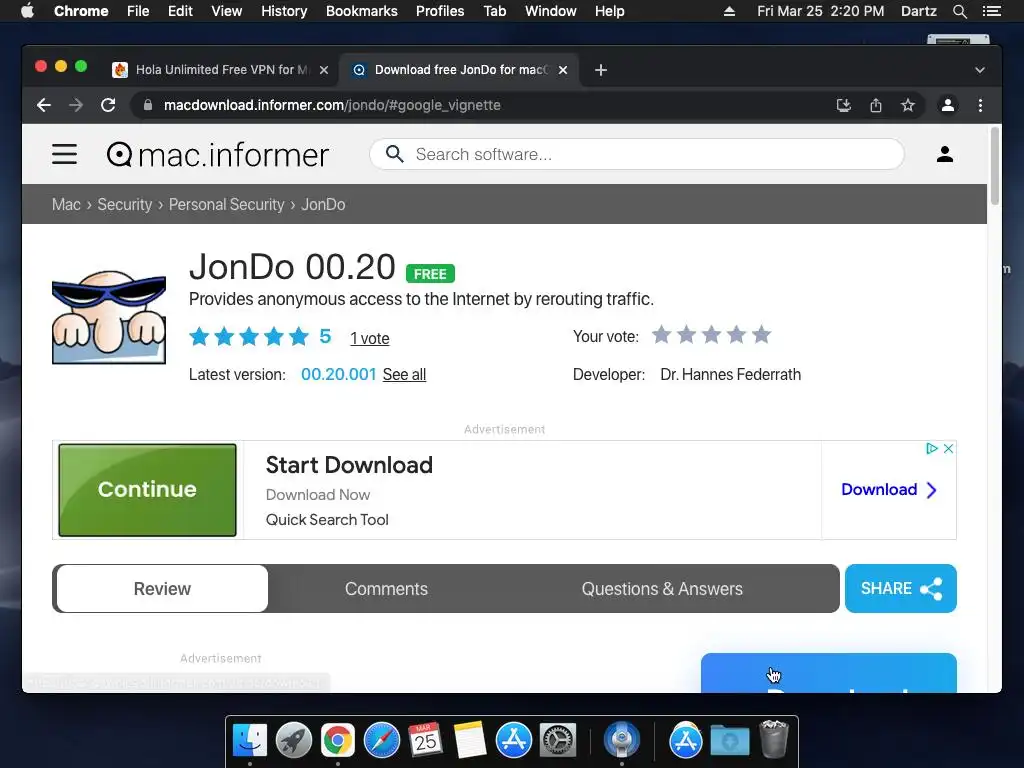The width and height of the screenshot is (1024, 768).
Task: Rate JonDo with the fifth vote star
Action: 761,335
